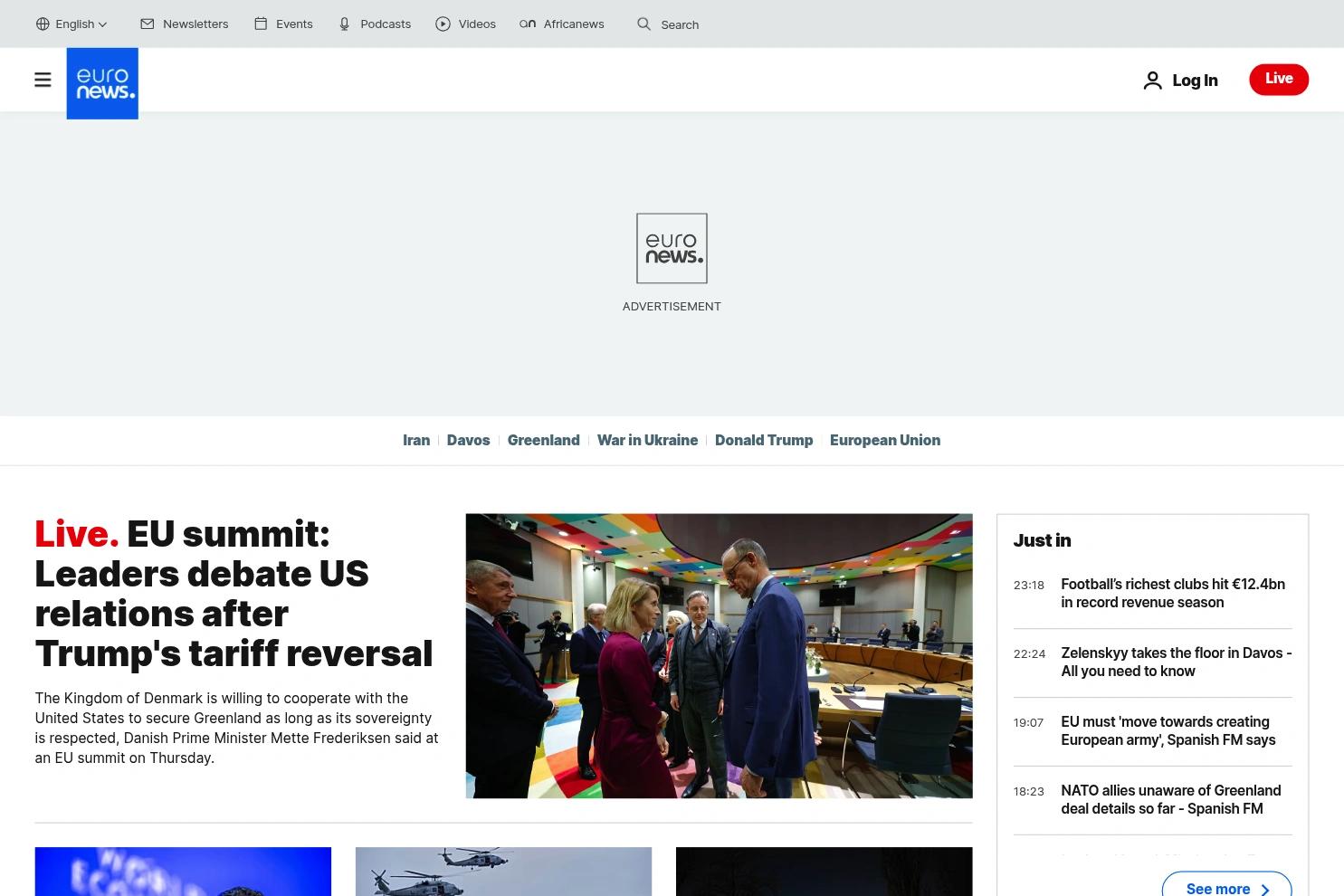Viewport: 1344px width, 896px height.
Task: Click the See more button
Action: pyautogui.click(x=1226, y=885)
